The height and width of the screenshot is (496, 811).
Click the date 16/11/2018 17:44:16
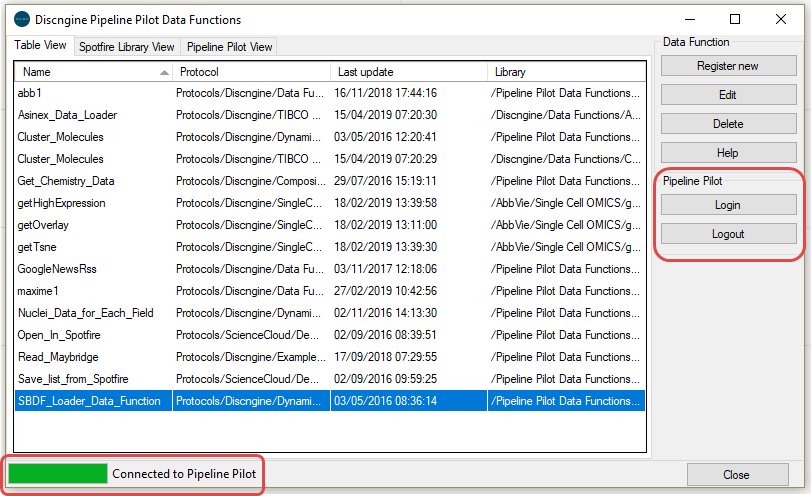tap(385, 93)
